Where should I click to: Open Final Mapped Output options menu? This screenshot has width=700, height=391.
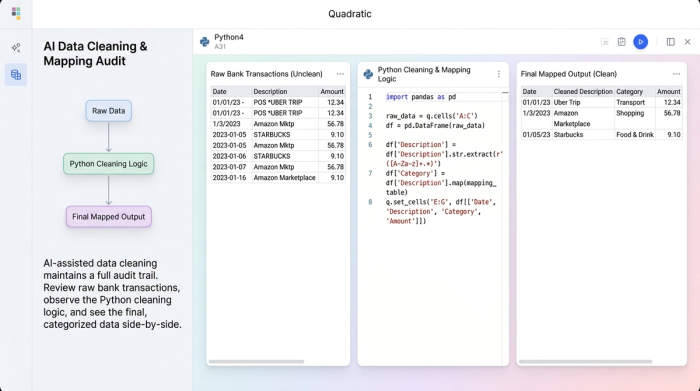coord(676,74)
